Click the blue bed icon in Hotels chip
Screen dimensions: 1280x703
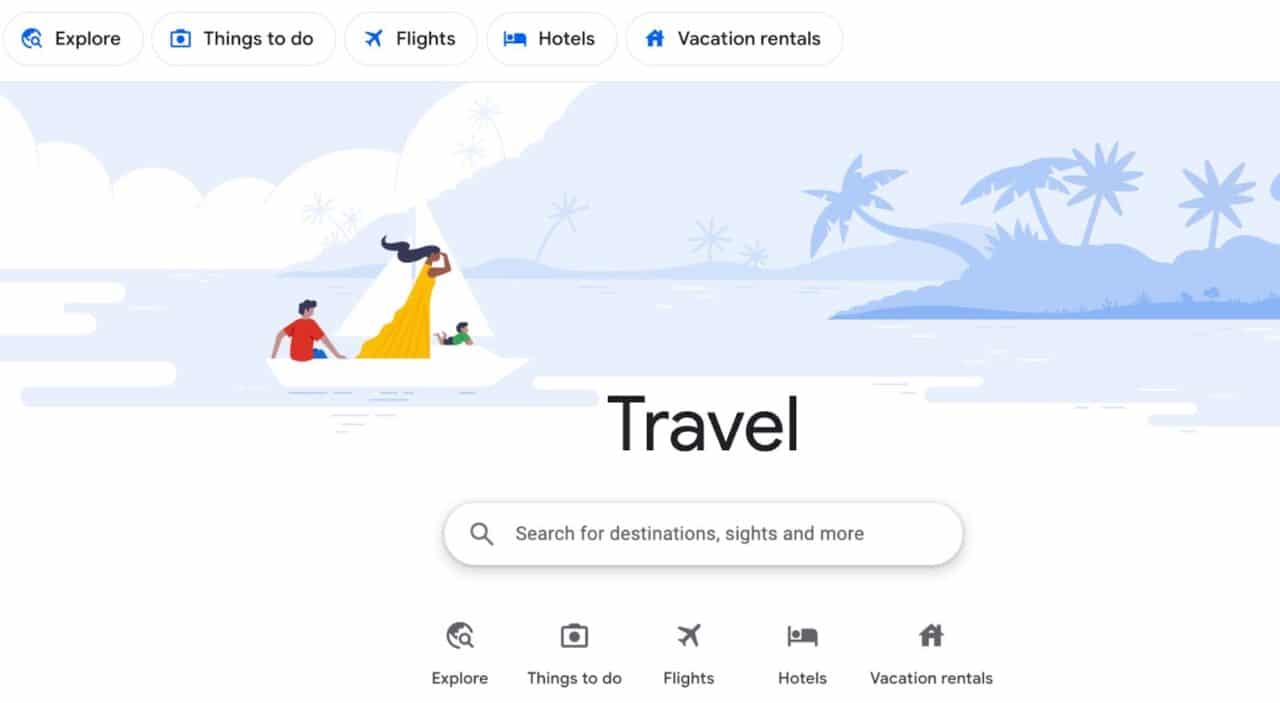point(515,39)
